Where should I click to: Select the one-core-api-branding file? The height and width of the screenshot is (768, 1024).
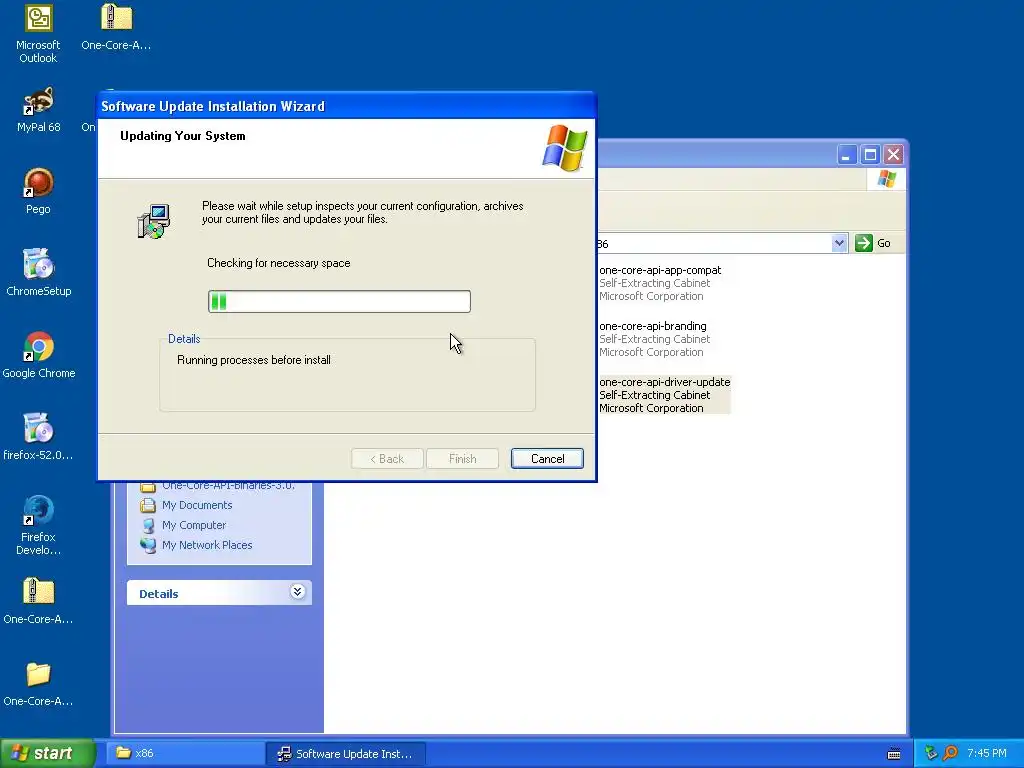click(x=654, y=339)
